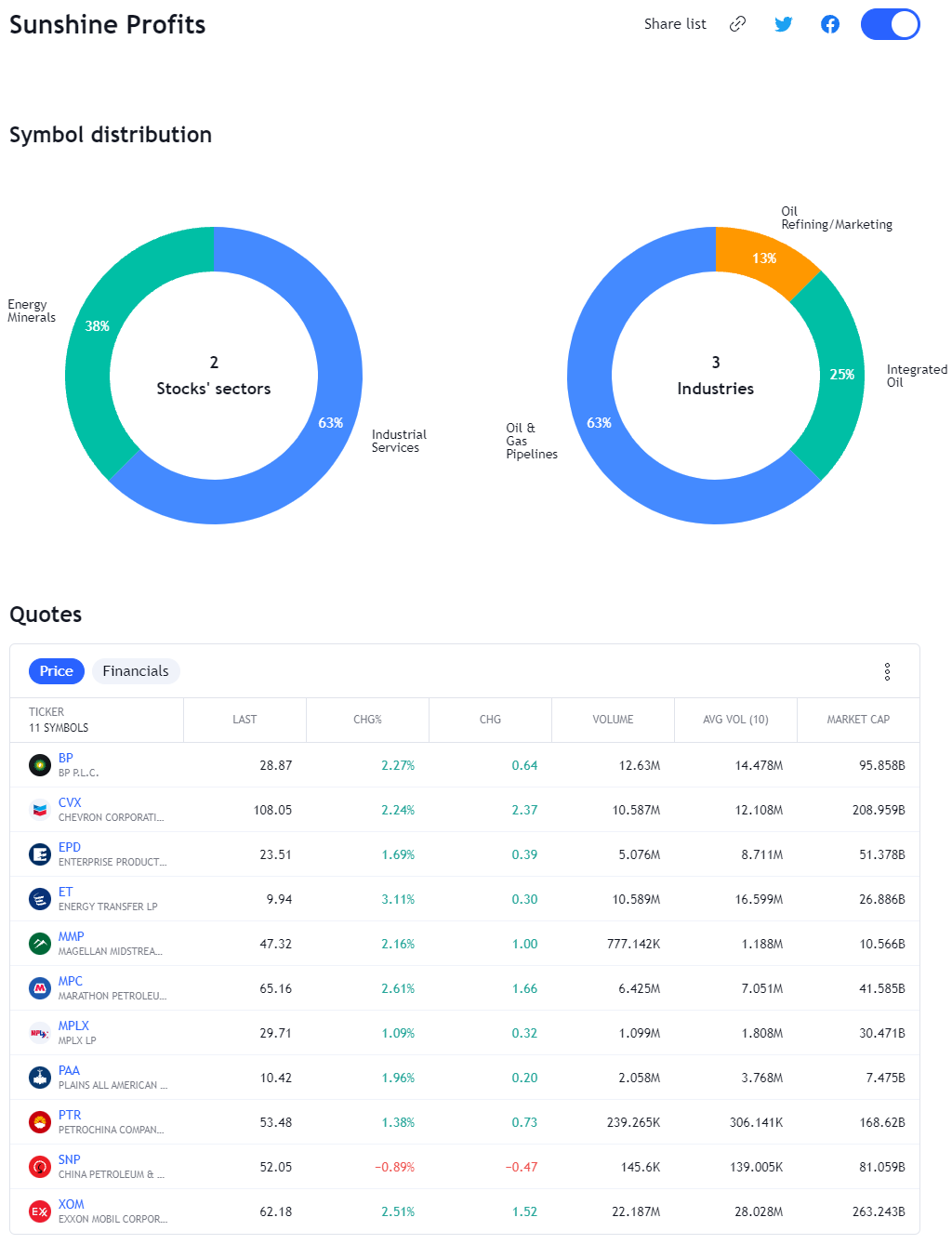This screenshot has width=952, height=1244.
Task: Click XOM market cap 263.243B
Action: click(879, 1211)
